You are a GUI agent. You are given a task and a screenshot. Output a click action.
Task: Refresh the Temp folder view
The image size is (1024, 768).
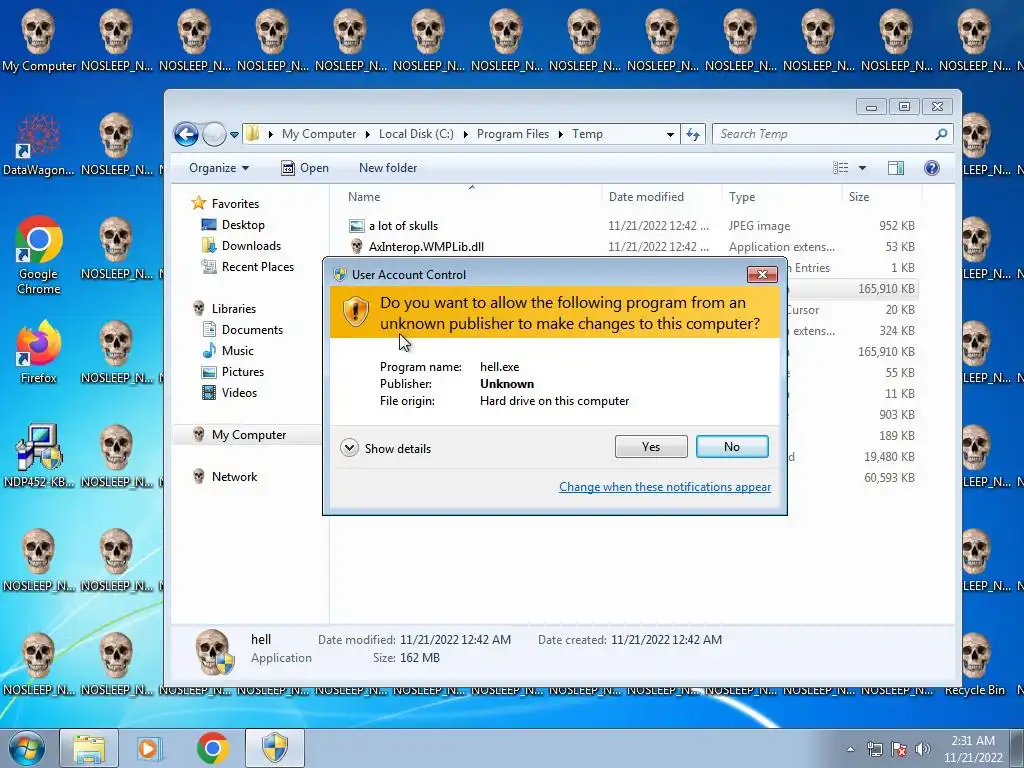pos(693,135)
